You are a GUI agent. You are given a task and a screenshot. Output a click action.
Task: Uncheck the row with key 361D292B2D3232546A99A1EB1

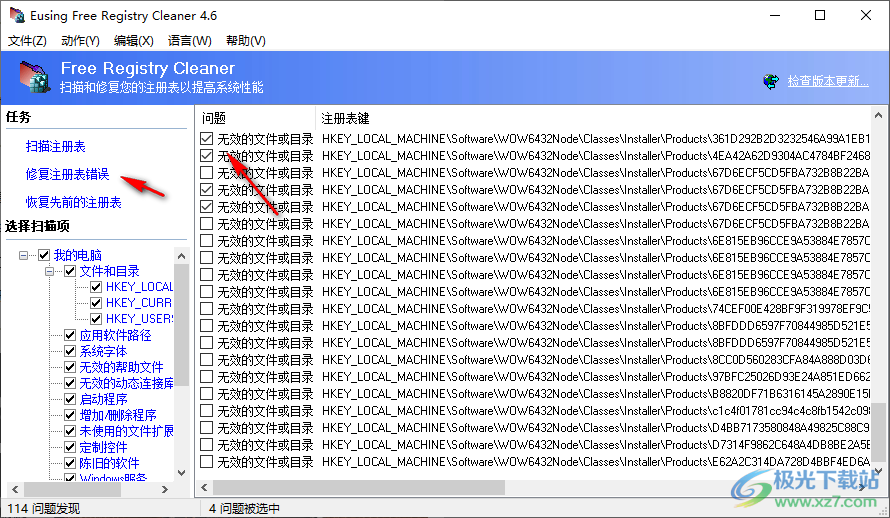(207, 138)
